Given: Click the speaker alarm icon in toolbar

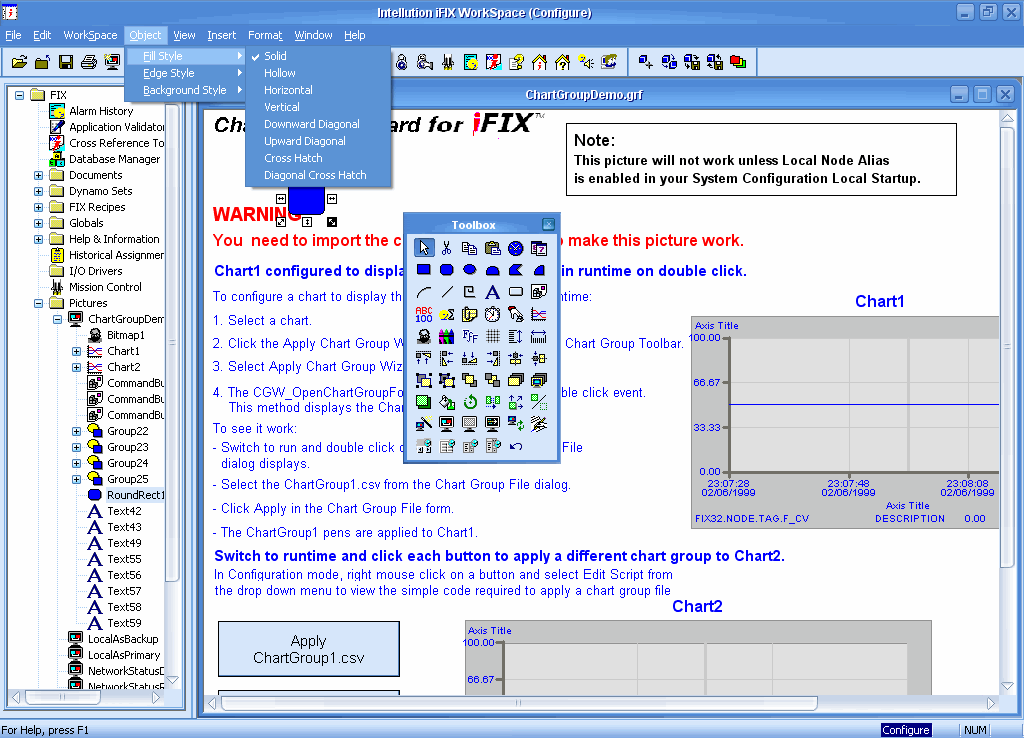Looking at the screenshot, I should pos(586,62).
